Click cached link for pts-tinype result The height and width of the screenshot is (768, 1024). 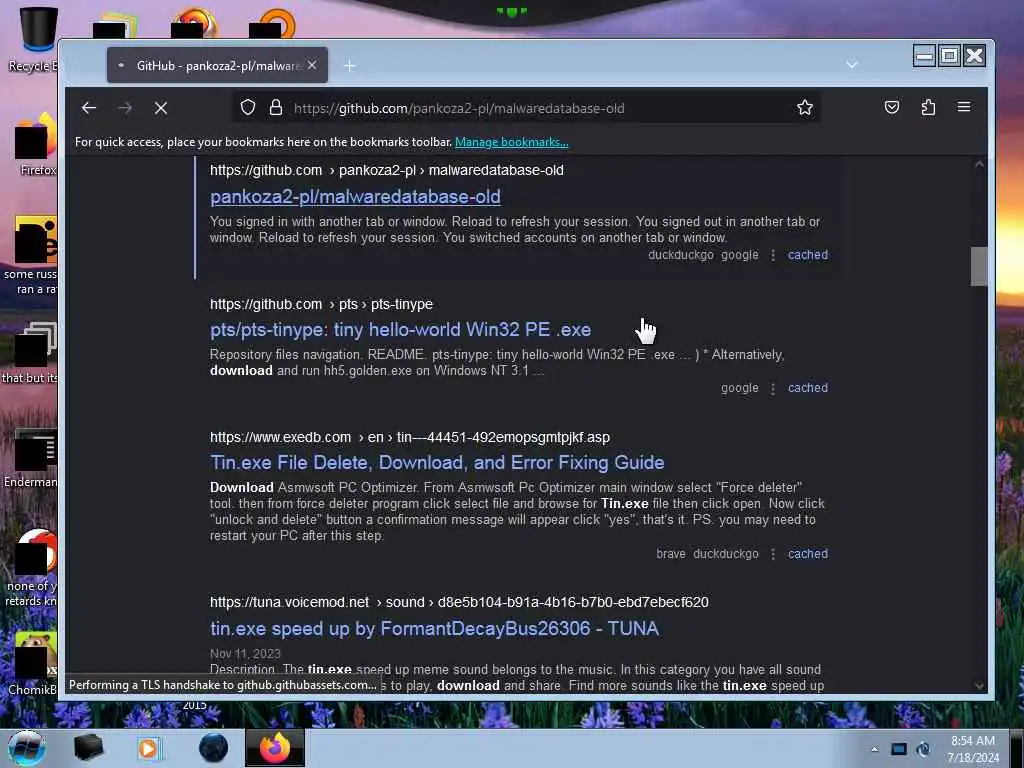click(808, 388)
